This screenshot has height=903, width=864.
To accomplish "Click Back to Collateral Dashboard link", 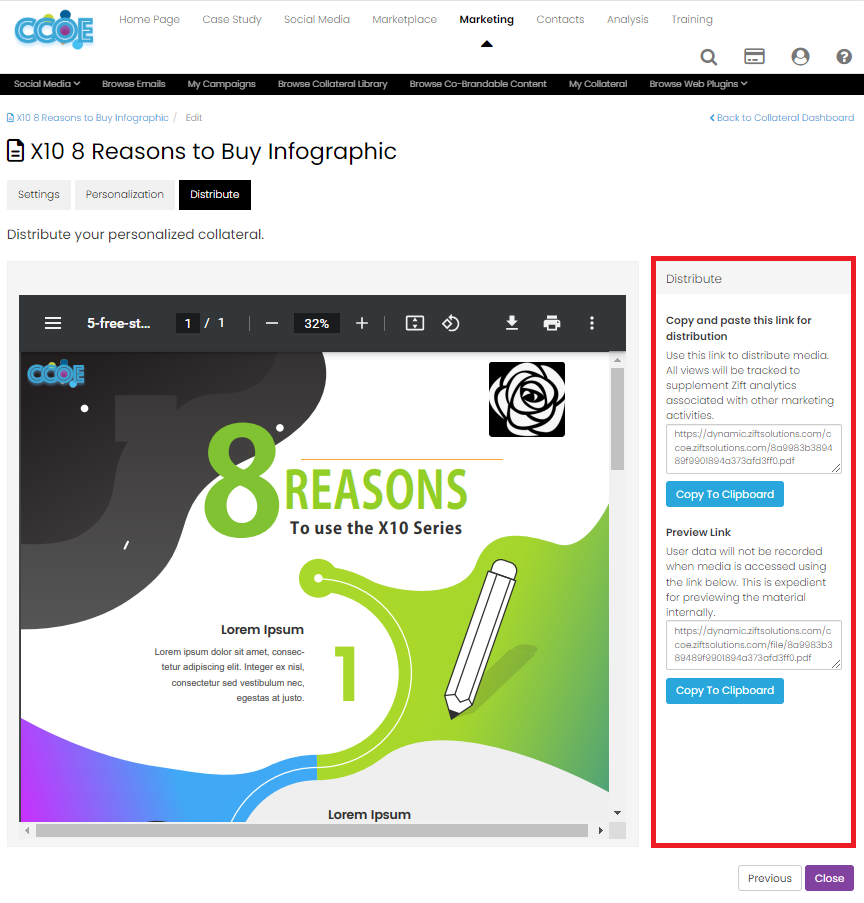I will coord(782,117).
